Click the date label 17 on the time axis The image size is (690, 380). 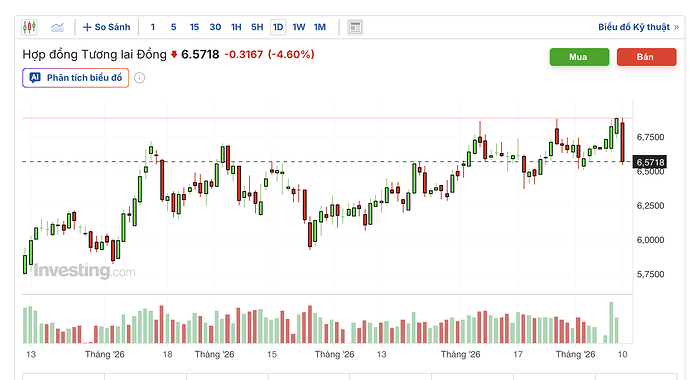(518, 354)
